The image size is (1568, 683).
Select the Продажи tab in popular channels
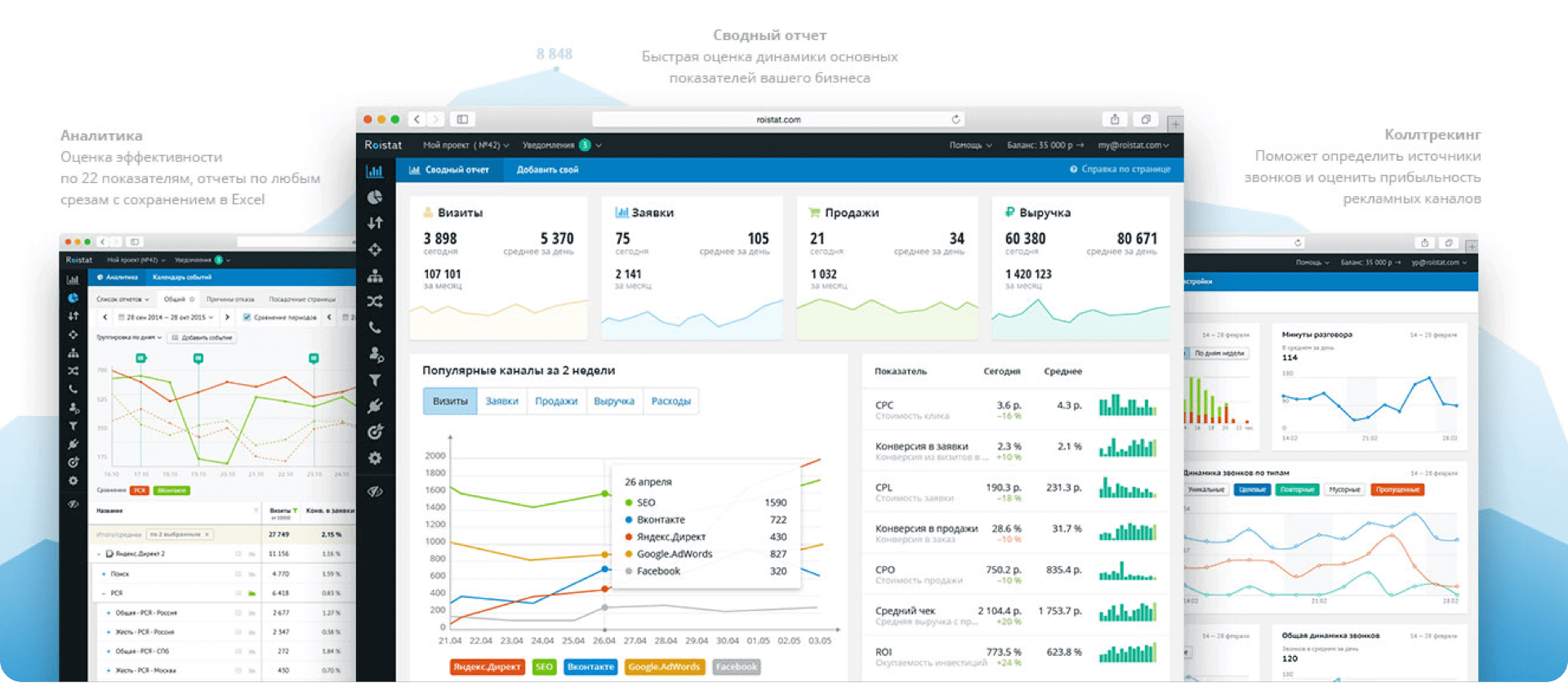(x=556, y=401)
